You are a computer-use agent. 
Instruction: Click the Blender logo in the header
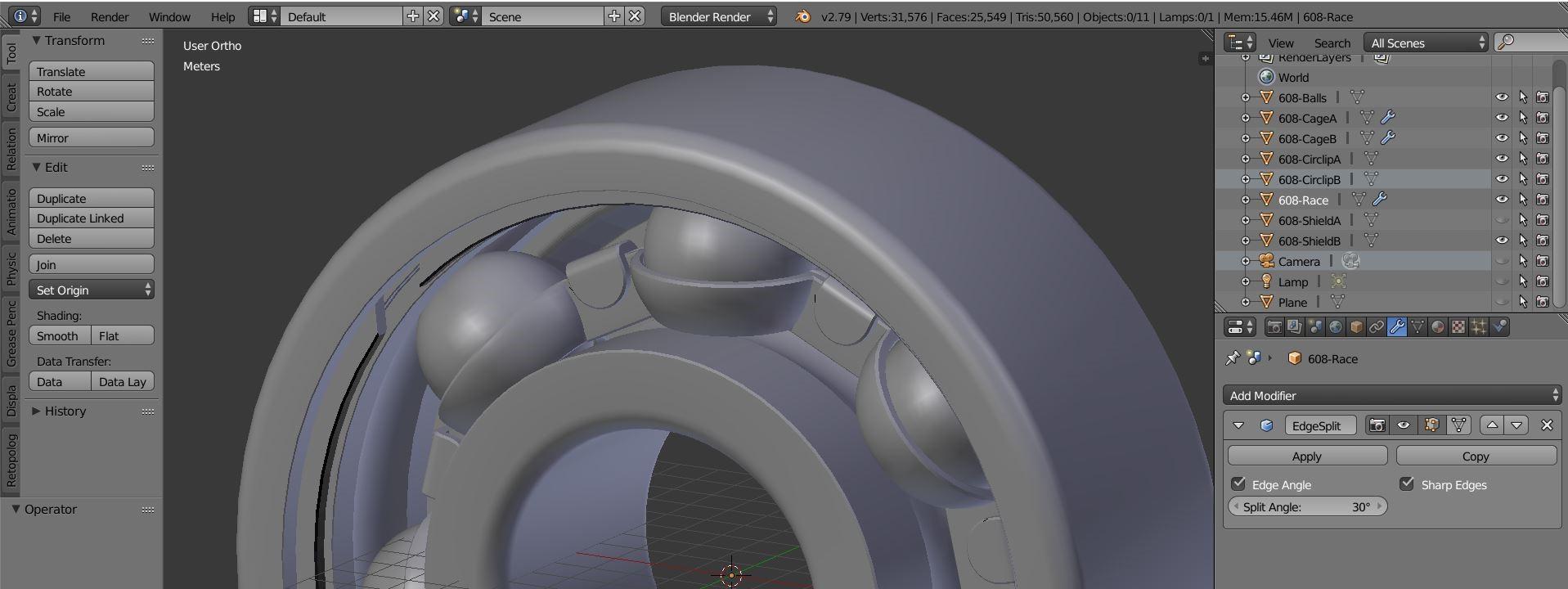[x=802, y=16]
